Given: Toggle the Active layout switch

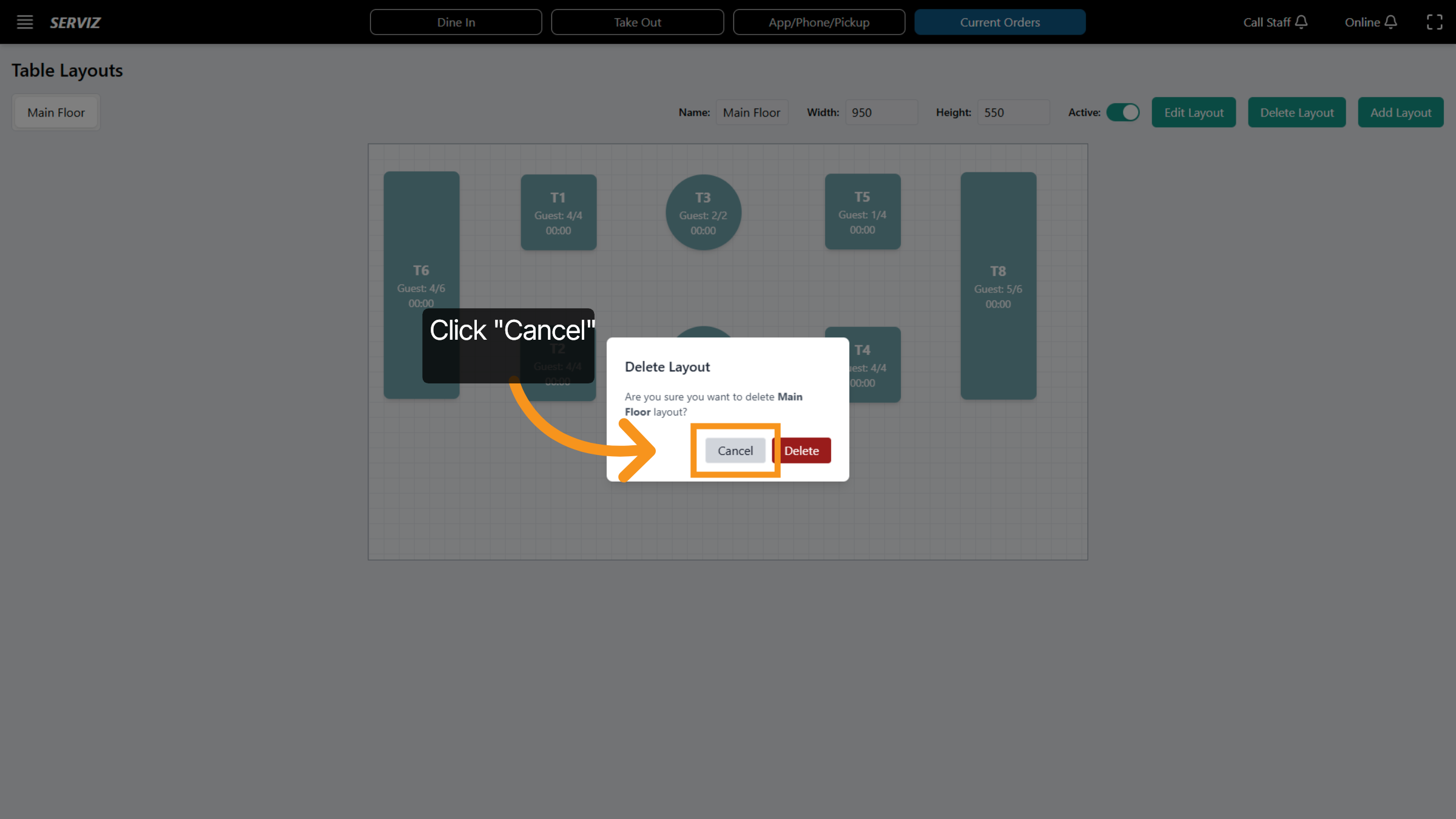Looking at the screenshot, I should click(1123, 113).
